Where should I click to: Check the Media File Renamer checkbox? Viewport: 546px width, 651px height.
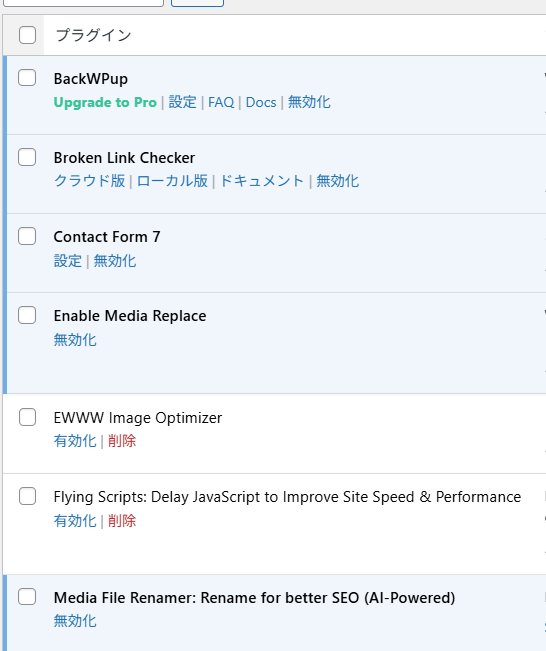coord(27,597)
